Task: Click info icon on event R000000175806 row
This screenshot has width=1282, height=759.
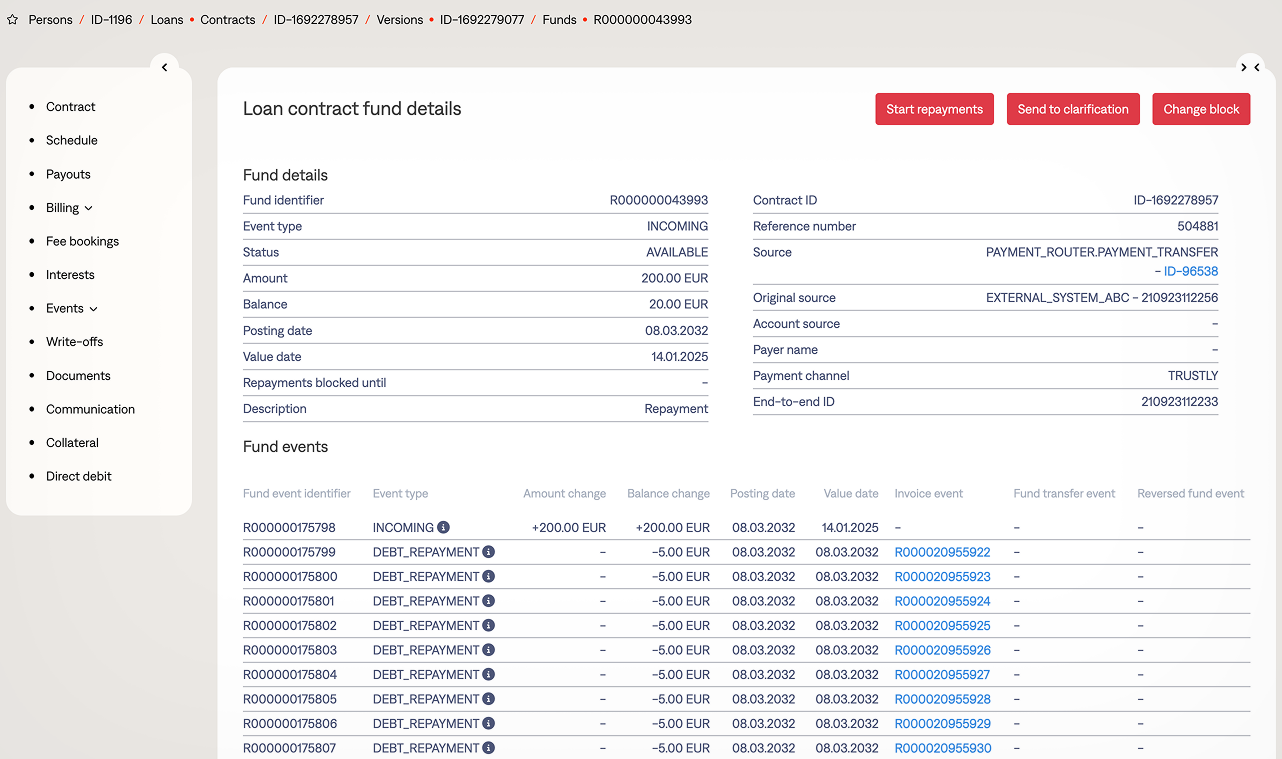Action: [489, 724]
